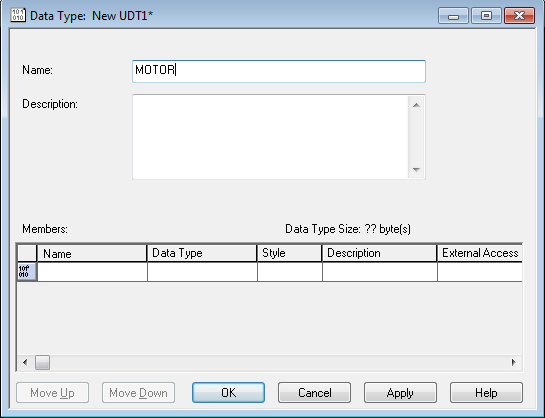The height and width of the screenshot is (418, 545).
Task: Click inside the Description text area
Action: (x=270, y=137)
